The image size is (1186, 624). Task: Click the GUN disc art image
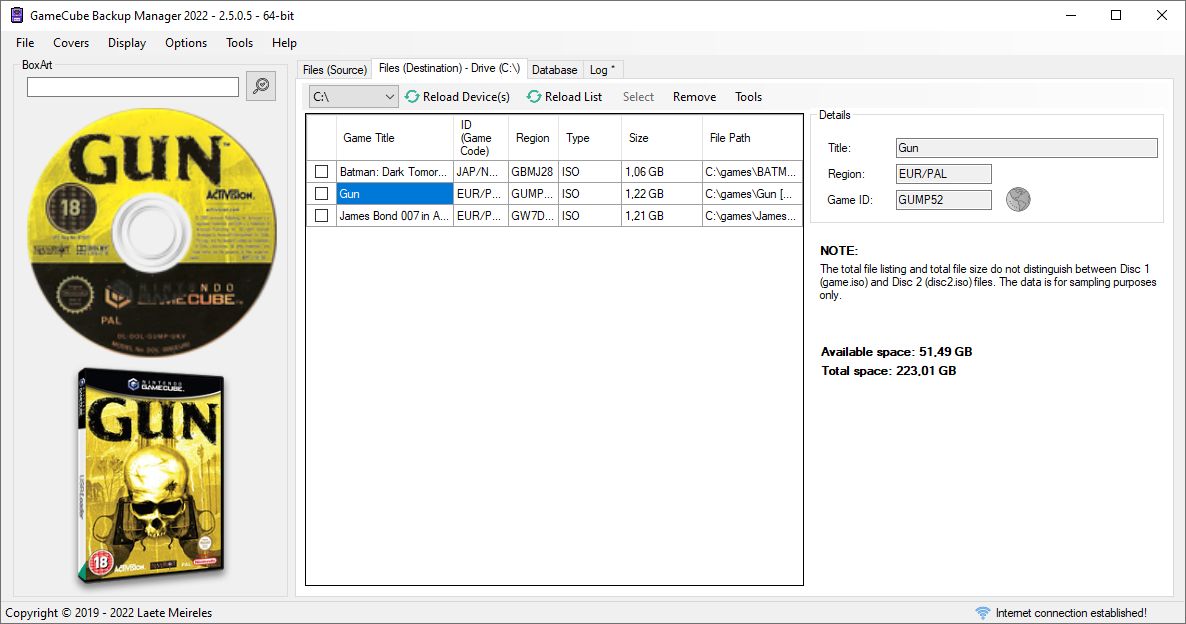[x=152, y=232]
